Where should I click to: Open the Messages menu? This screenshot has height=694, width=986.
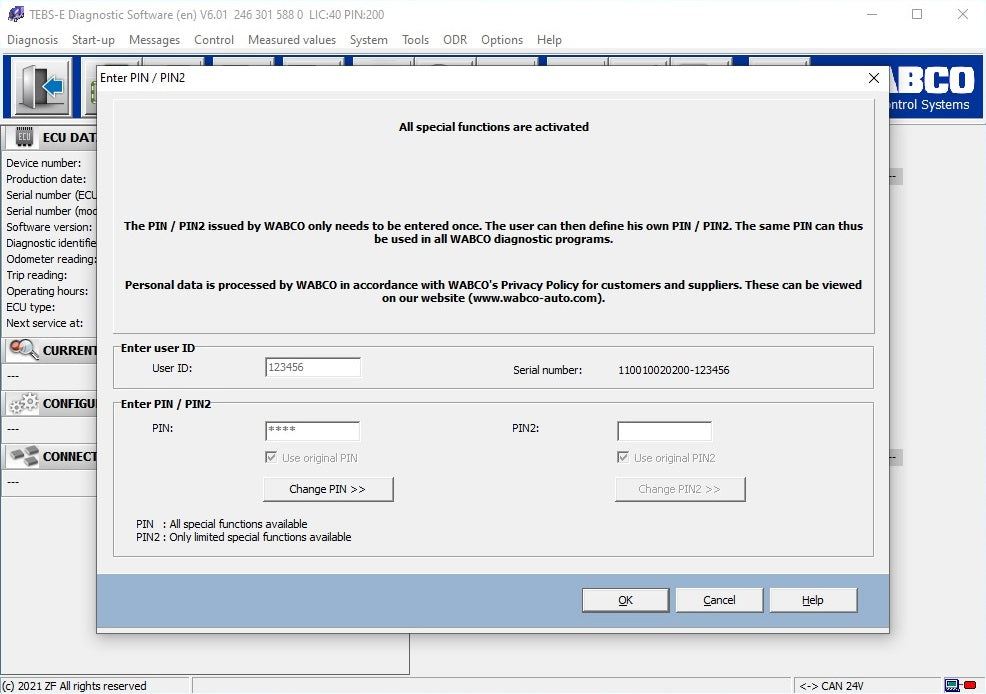tap(154, 40)
